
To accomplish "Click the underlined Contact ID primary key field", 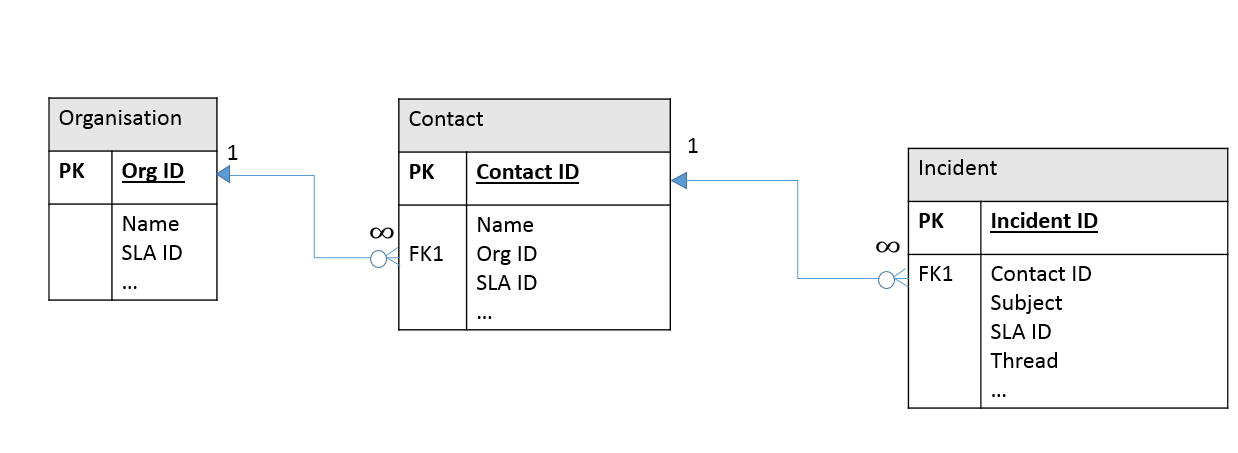I will coord(528,172).
